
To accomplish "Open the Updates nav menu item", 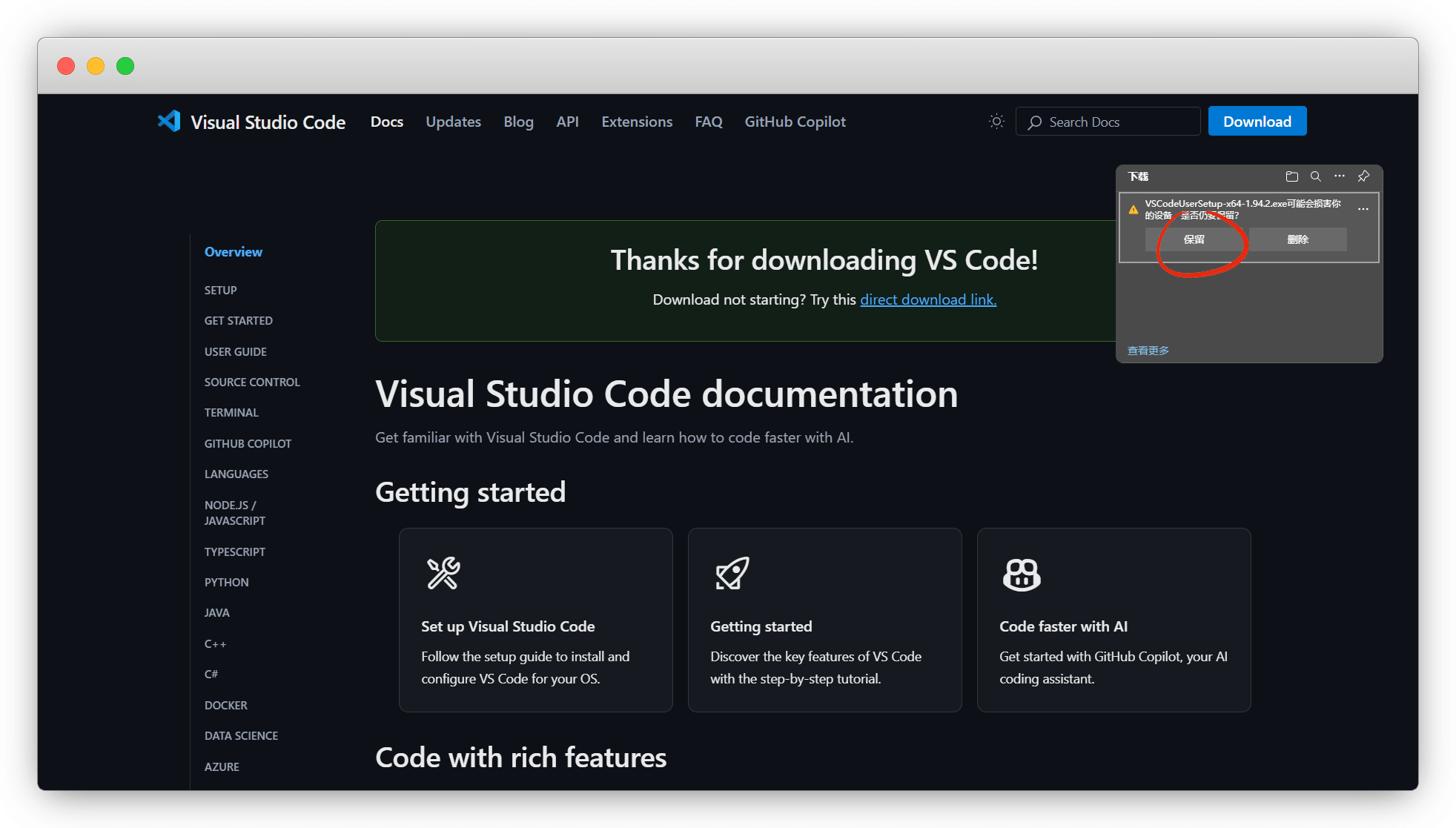I will [453, 122].
